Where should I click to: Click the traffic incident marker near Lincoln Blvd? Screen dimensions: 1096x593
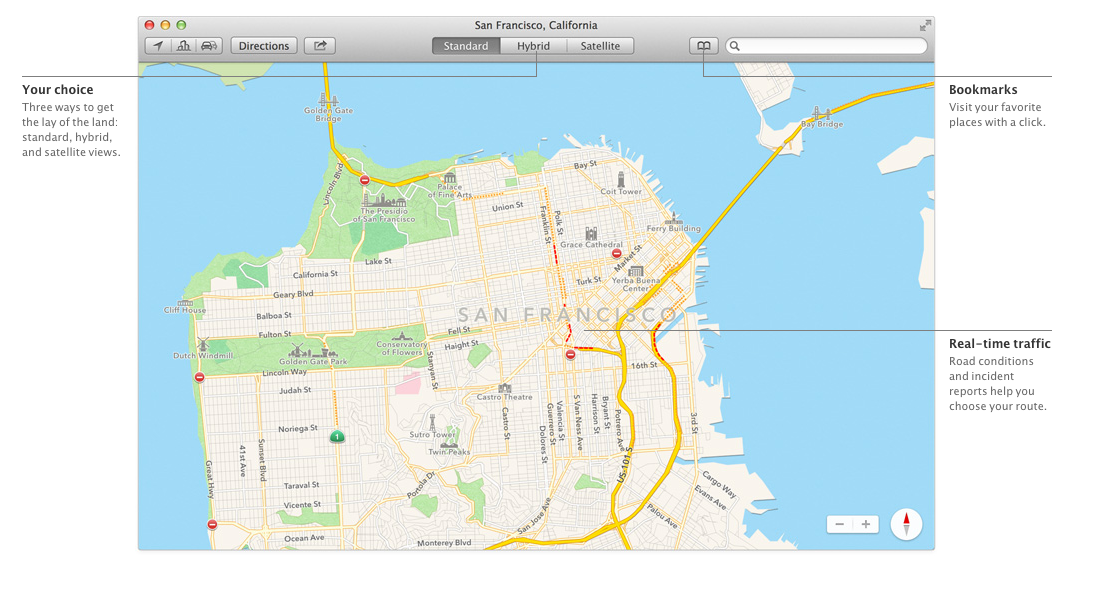(364, 180)
